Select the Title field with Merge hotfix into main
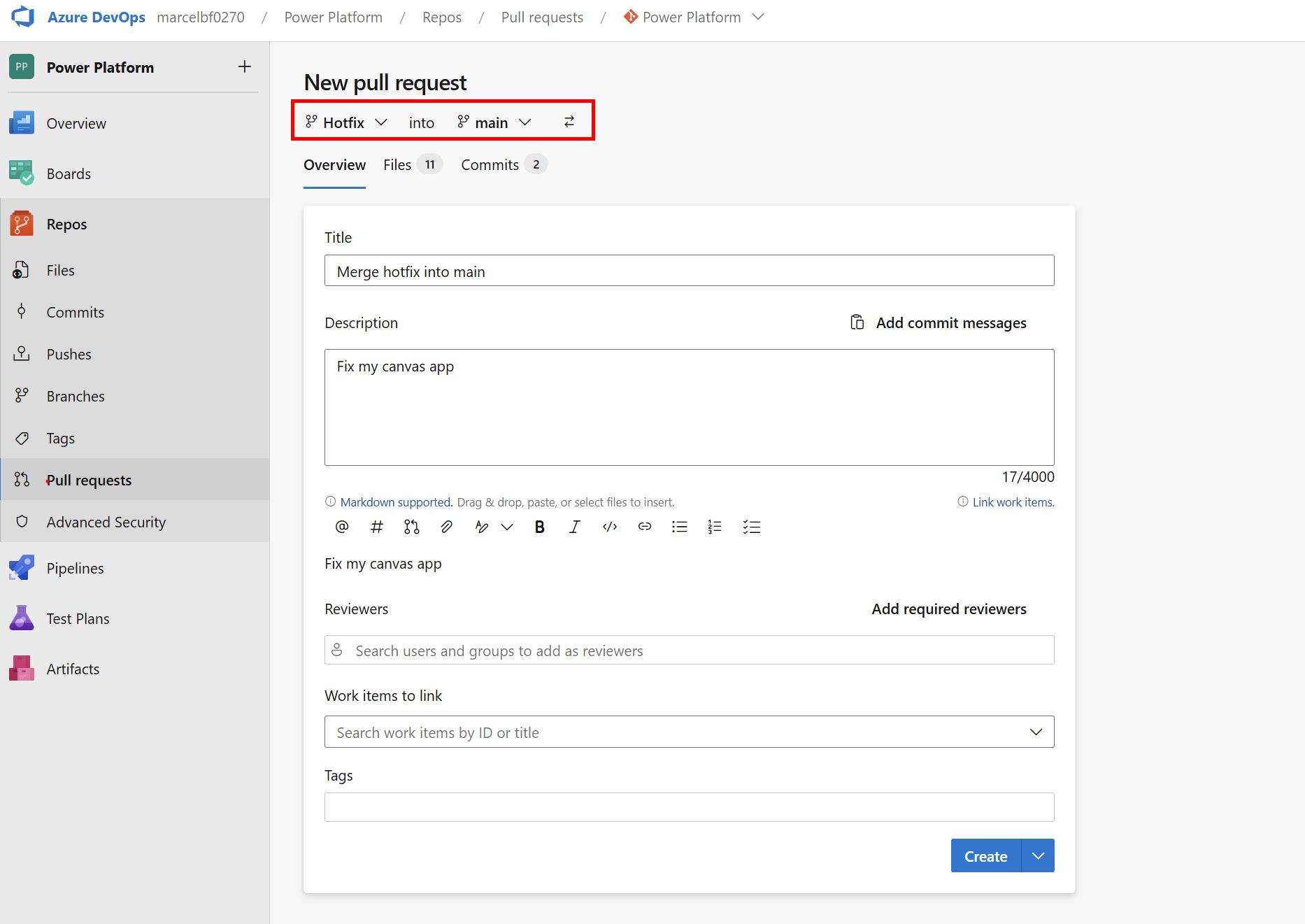 coord(689,271)
